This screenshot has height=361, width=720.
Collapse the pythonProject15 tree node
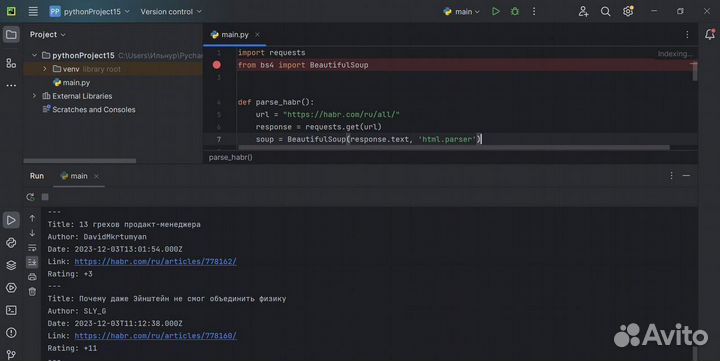pos(34,55)
